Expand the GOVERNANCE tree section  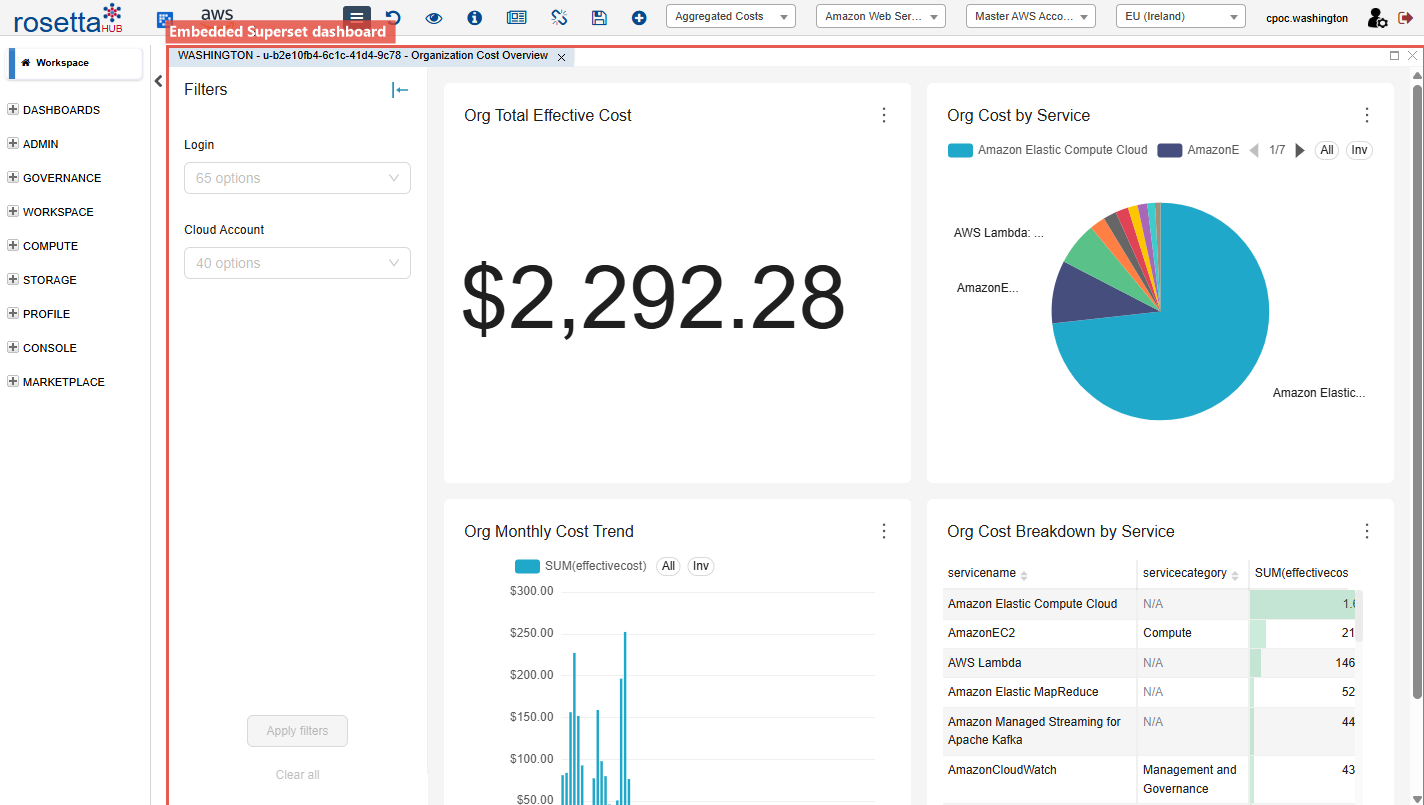(13, 178)
